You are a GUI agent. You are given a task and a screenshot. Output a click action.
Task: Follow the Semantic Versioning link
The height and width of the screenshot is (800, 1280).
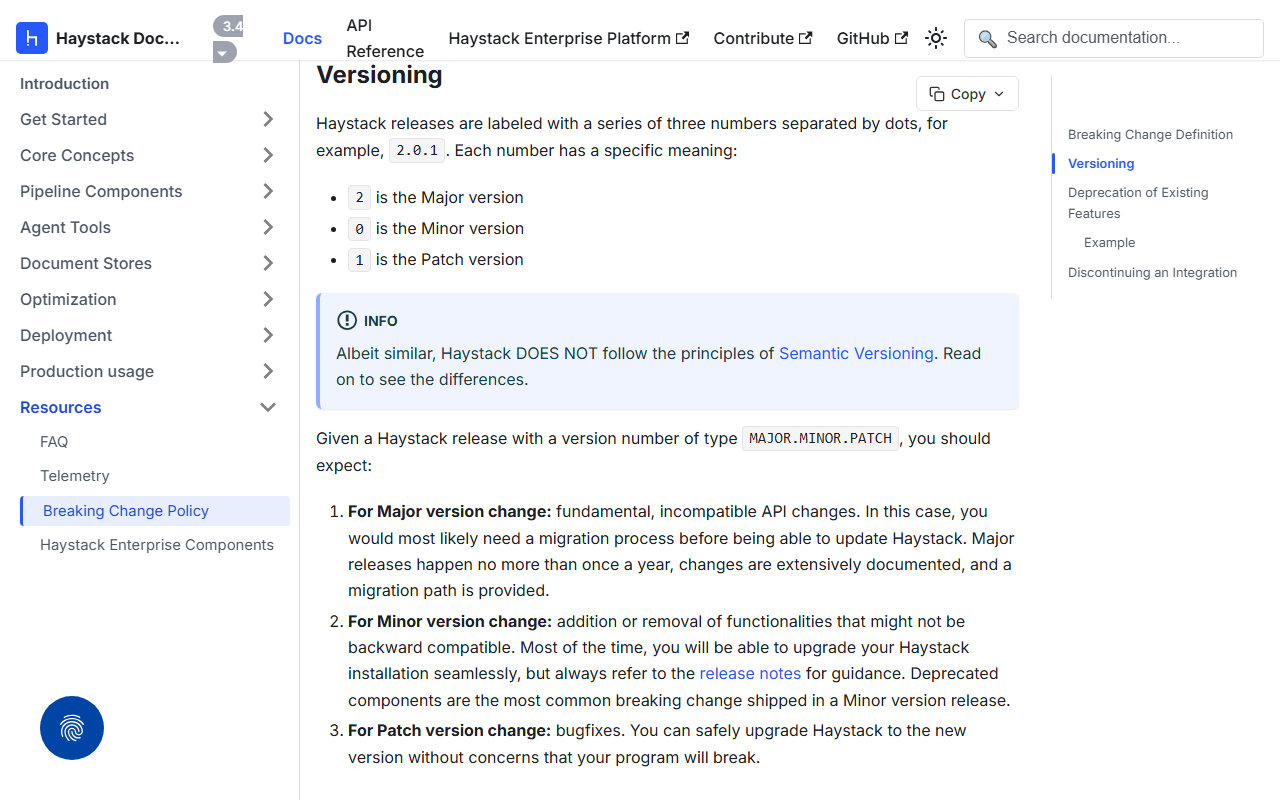click(x=856, y=353)
